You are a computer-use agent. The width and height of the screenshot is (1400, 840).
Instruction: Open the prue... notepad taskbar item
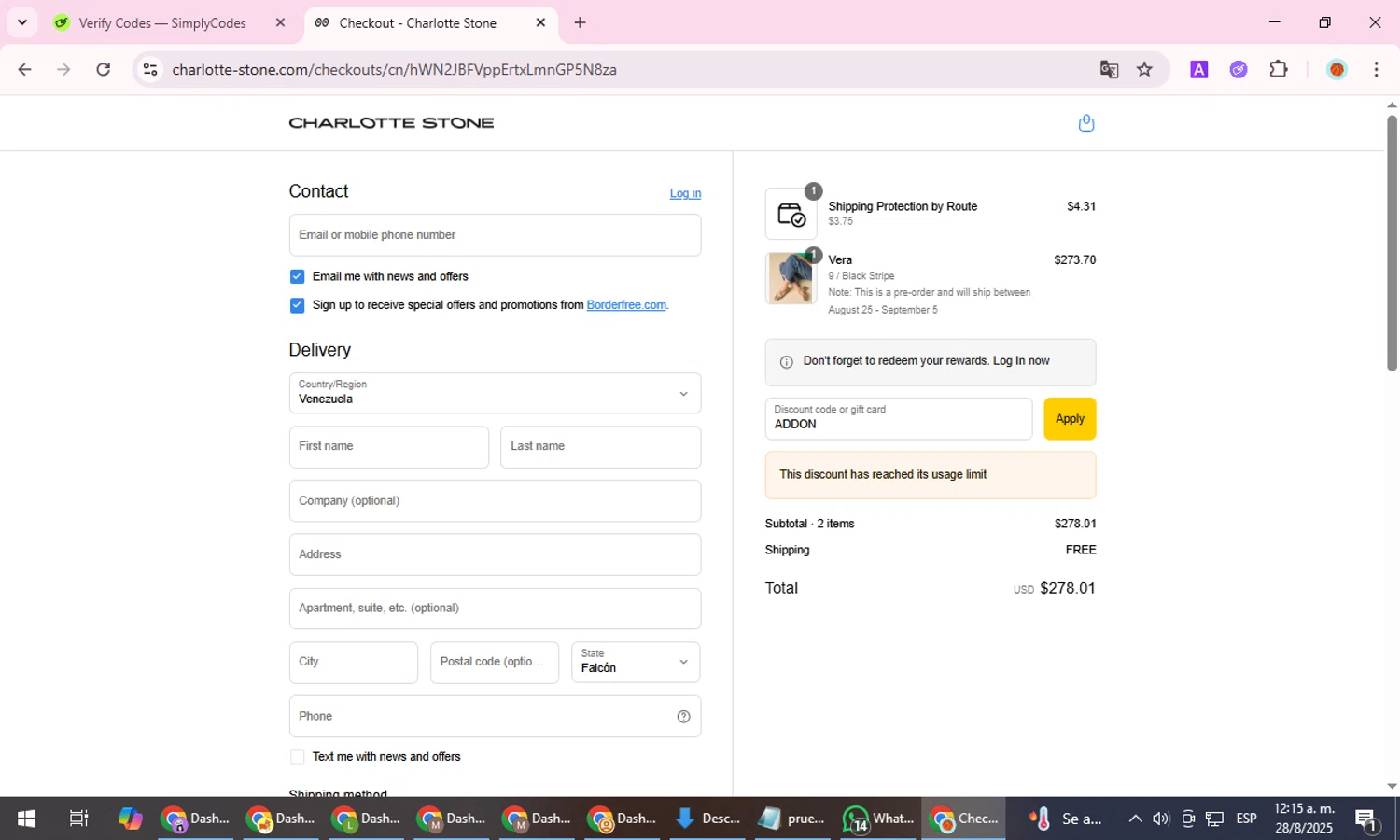[x=792, y=819]
